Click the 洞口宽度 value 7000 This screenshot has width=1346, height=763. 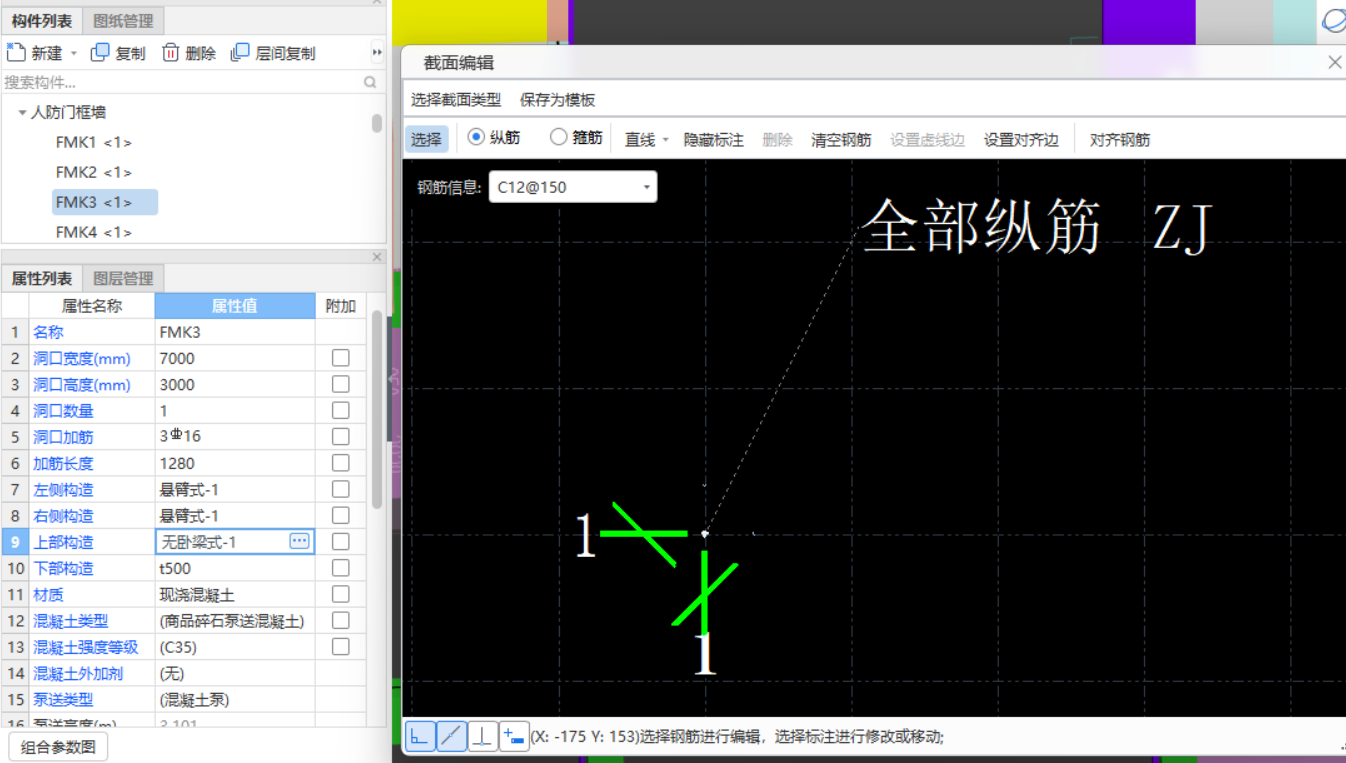pyautogui.click(x=235, y=358)
